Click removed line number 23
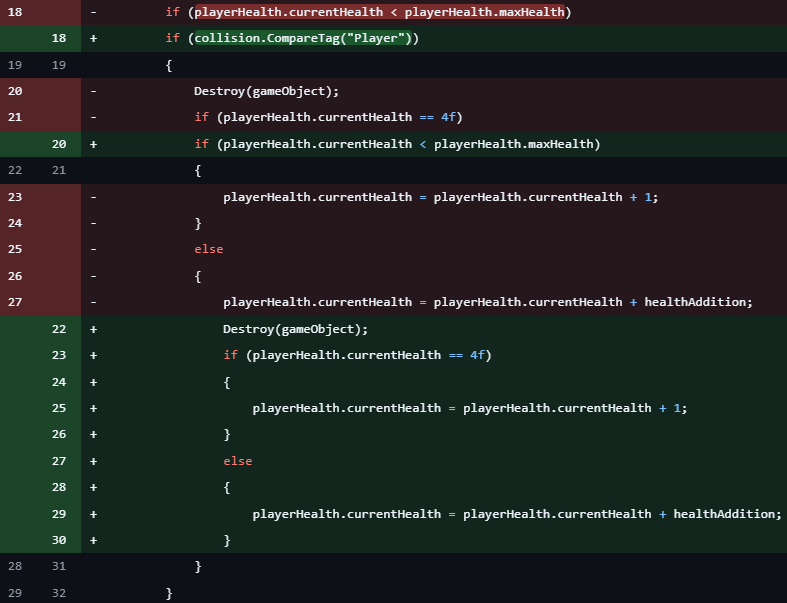This screenshot has width=787, height=603. click(x=15, y=197)
